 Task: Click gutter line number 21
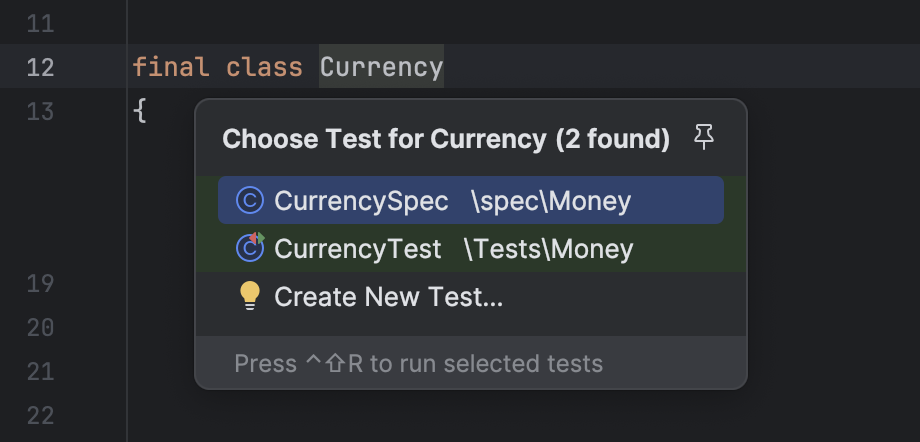40,371
